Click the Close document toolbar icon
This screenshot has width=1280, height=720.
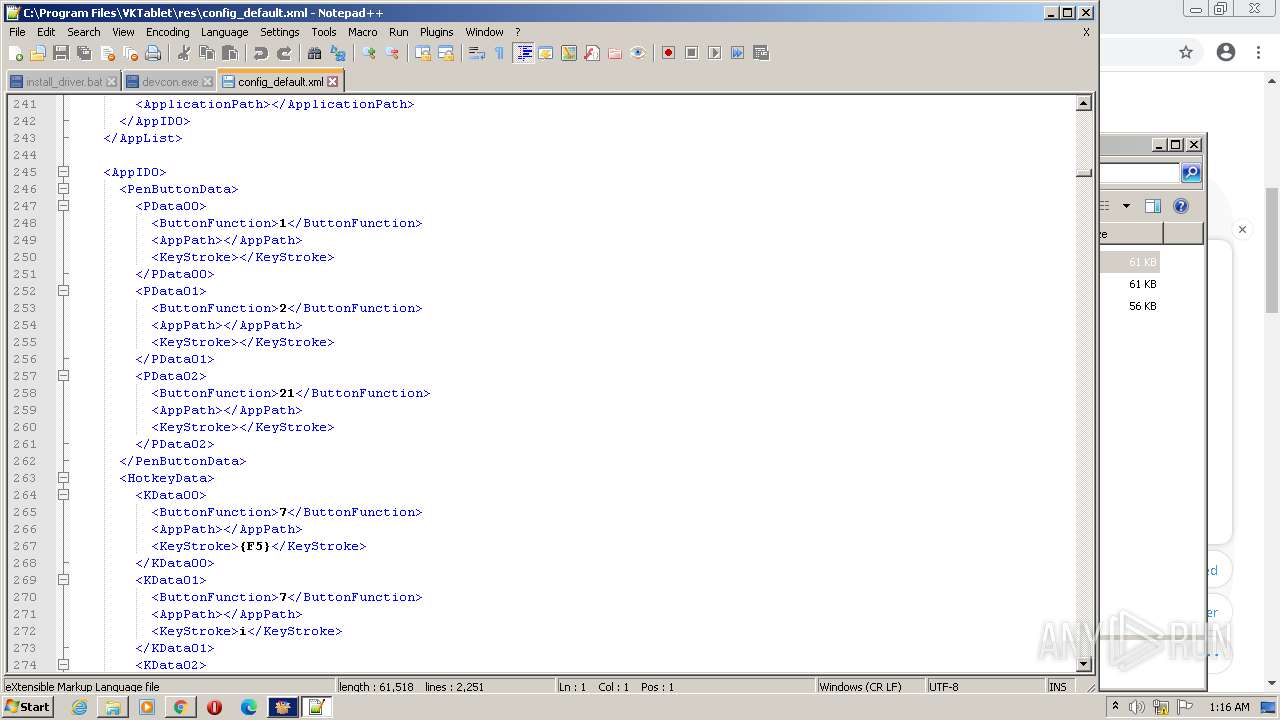[107, 53]
